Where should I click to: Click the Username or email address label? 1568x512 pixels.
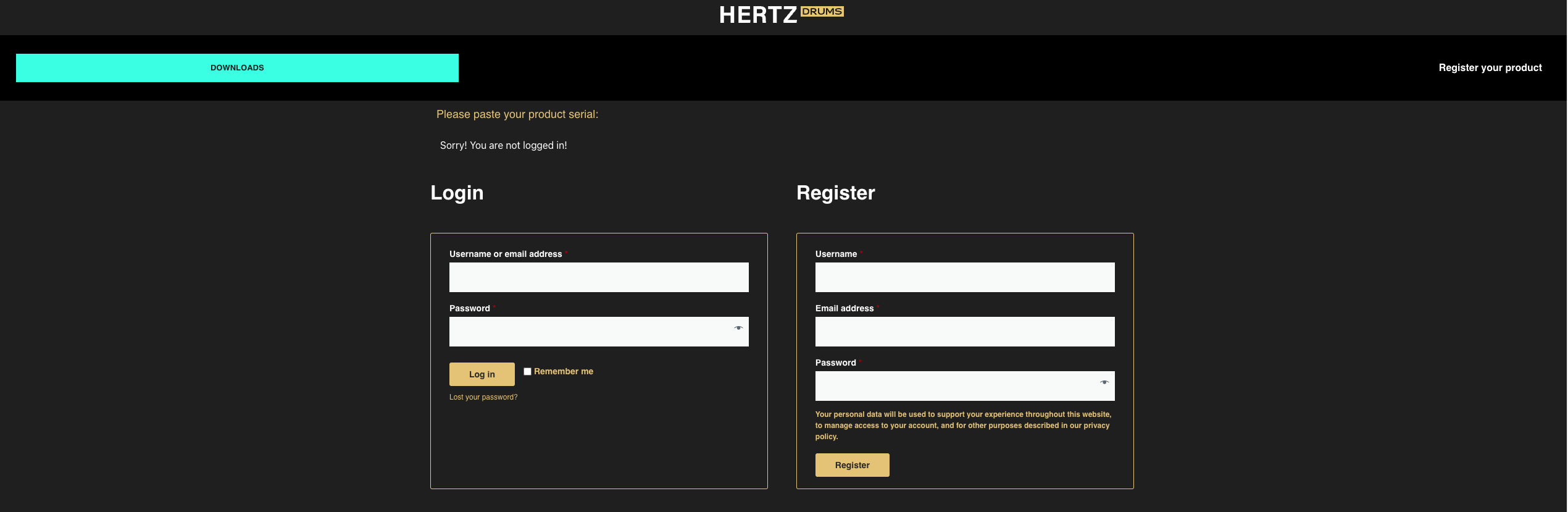pyautogui.click(x=505, y=254)
